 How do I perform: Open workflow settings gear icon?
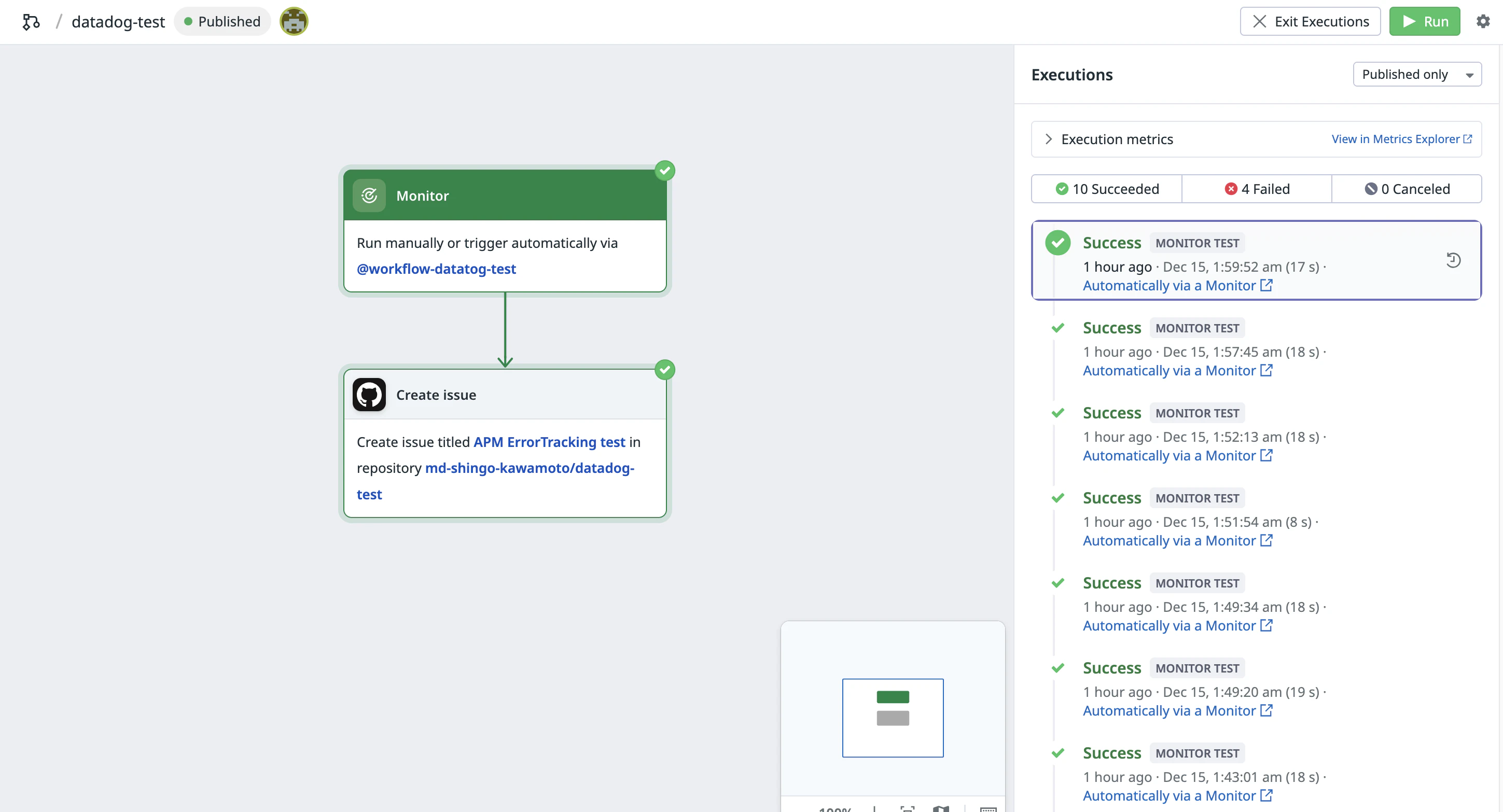(x=1483, y=22)
